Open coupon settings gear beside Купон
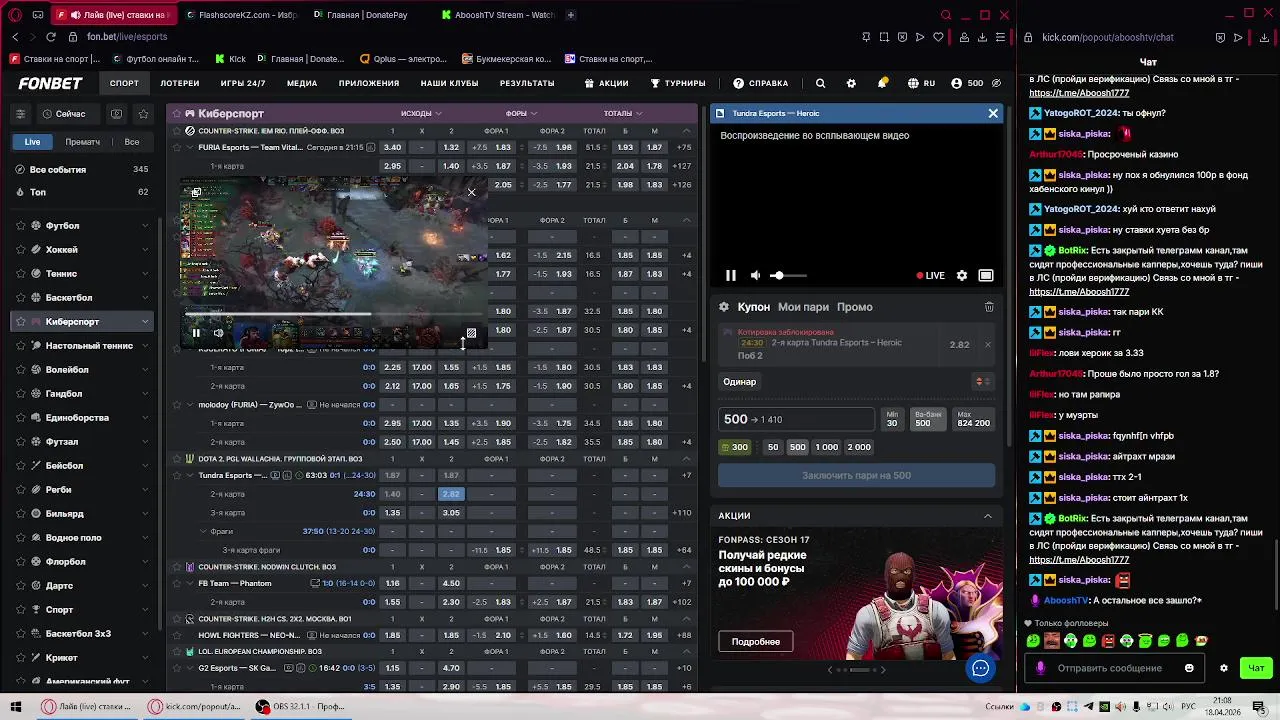This screenshot has width=1280, height=720. (x=724, y=307)
